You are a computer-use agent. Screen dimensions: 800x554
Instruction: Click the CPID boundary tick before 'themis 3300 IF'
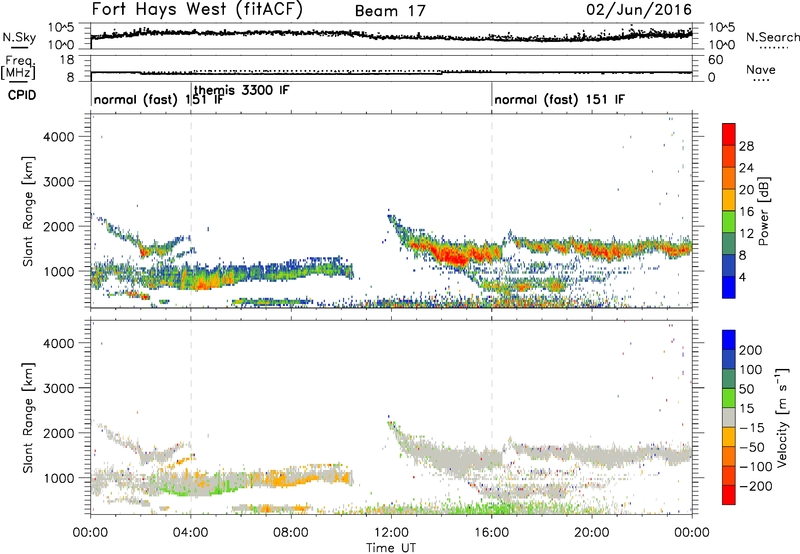[191, 94]
